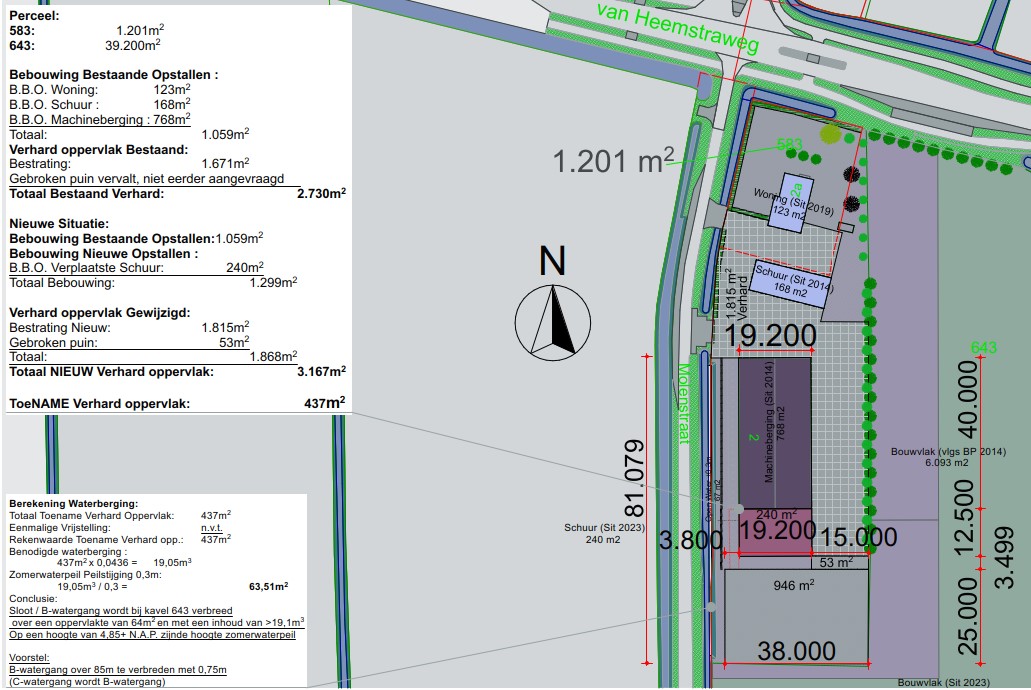Viewport: 1031px width, 690px height.
Task: Select the bold '63,51m²' result
Action: (268, 586)
